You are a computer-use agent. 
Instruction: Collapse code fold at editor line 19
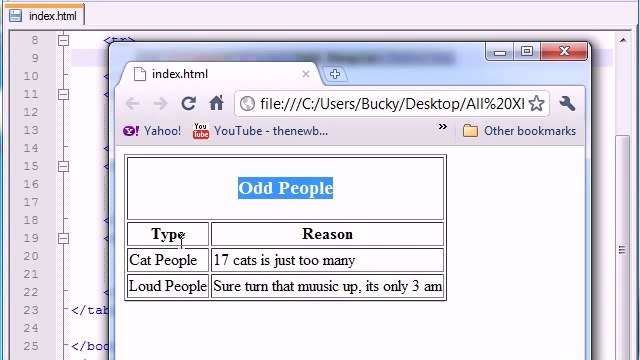pos(63,238)
